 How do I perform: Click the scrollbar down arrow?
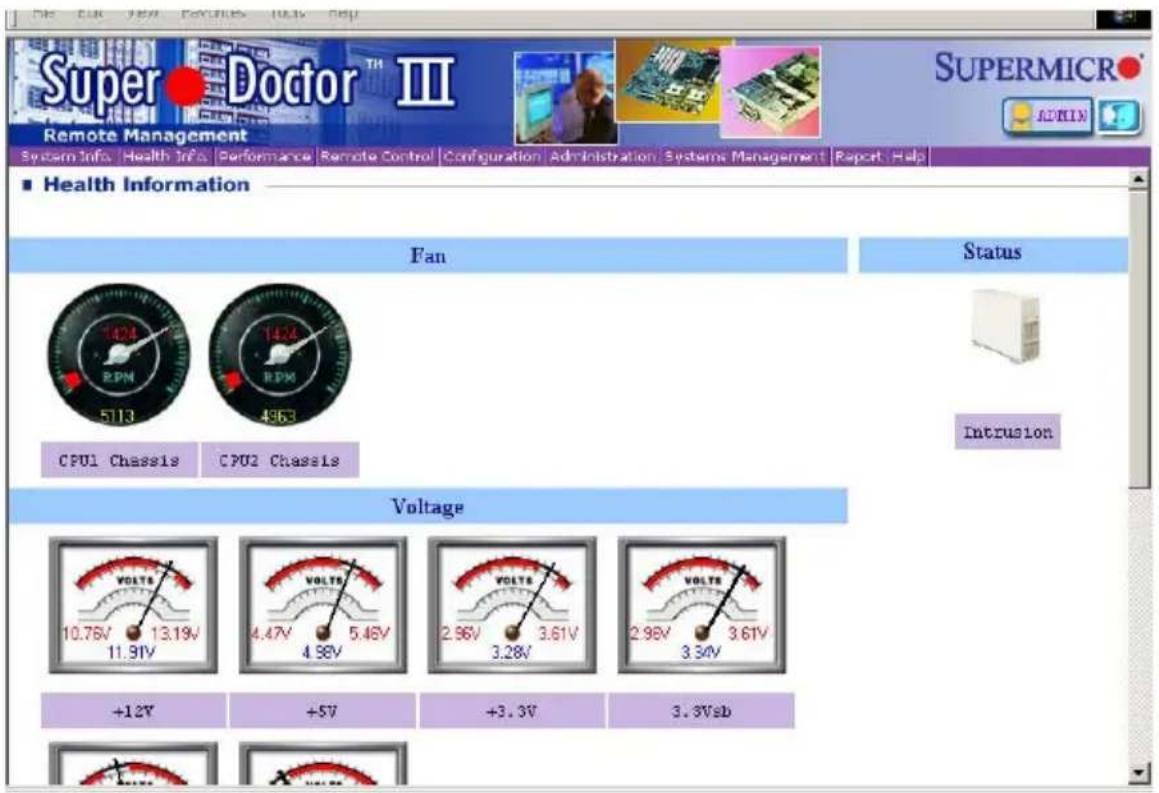pyautogui.click(x=1139, y=774)
